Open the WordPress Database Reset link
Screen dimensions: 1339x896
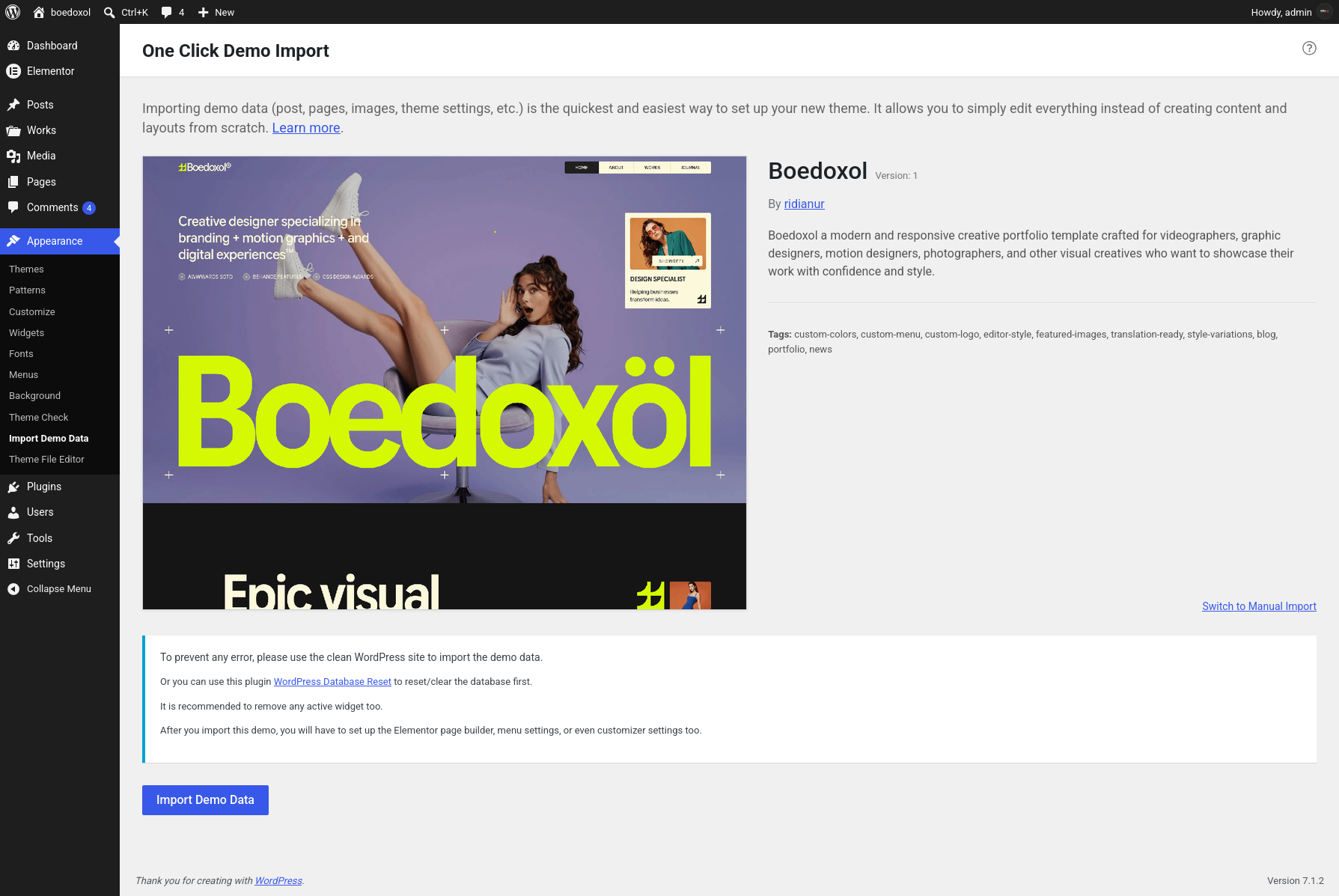[332, 682]
